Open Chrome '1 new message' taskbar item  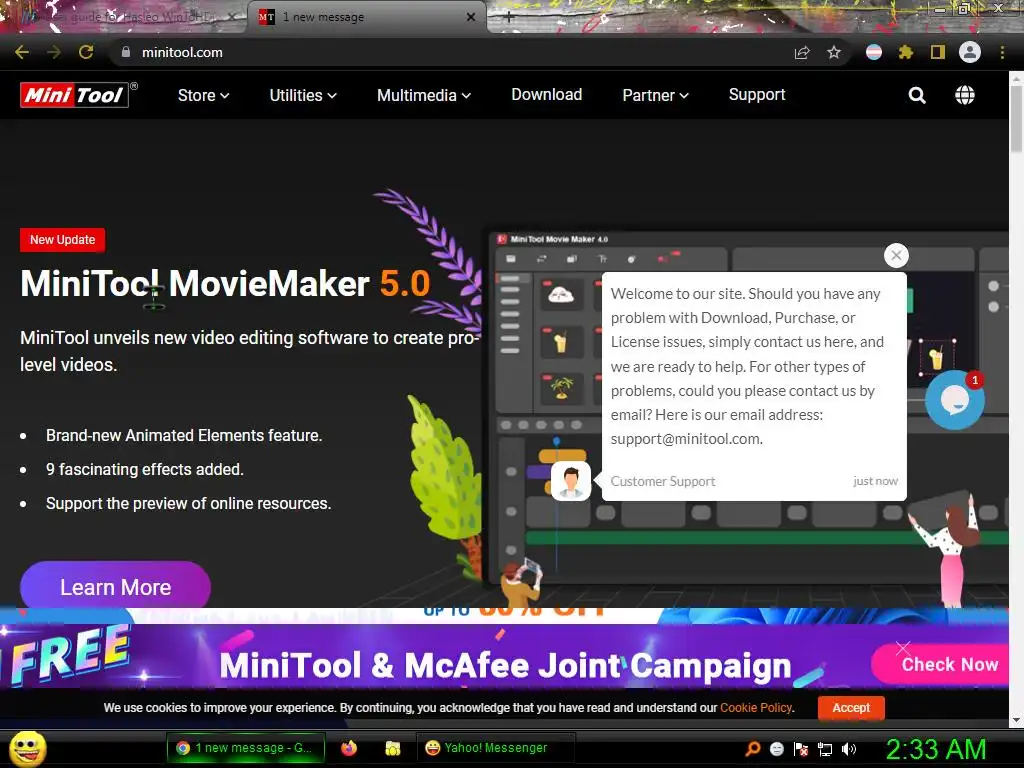[246, 748]
